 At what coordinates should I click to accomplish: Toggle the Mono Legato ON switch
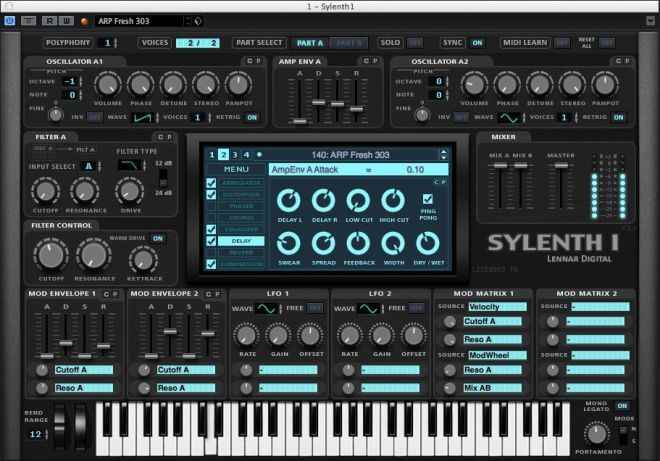(x=622, y=406)
